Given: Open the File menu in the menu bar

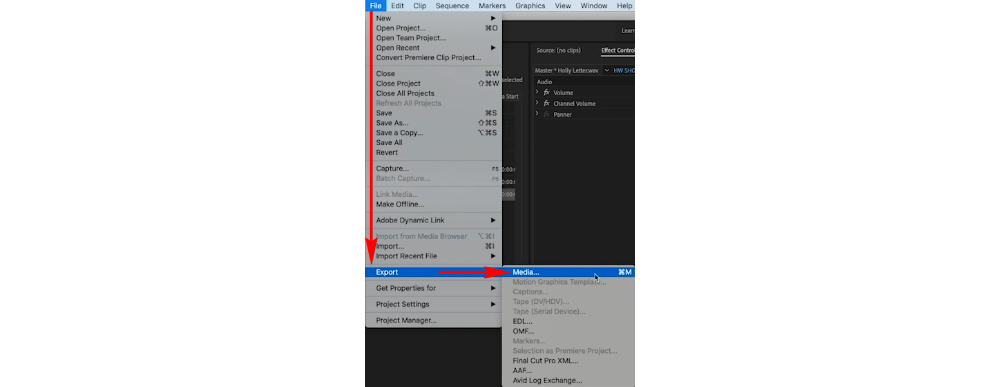Looking at the screenshot, I should coord(375,6).
